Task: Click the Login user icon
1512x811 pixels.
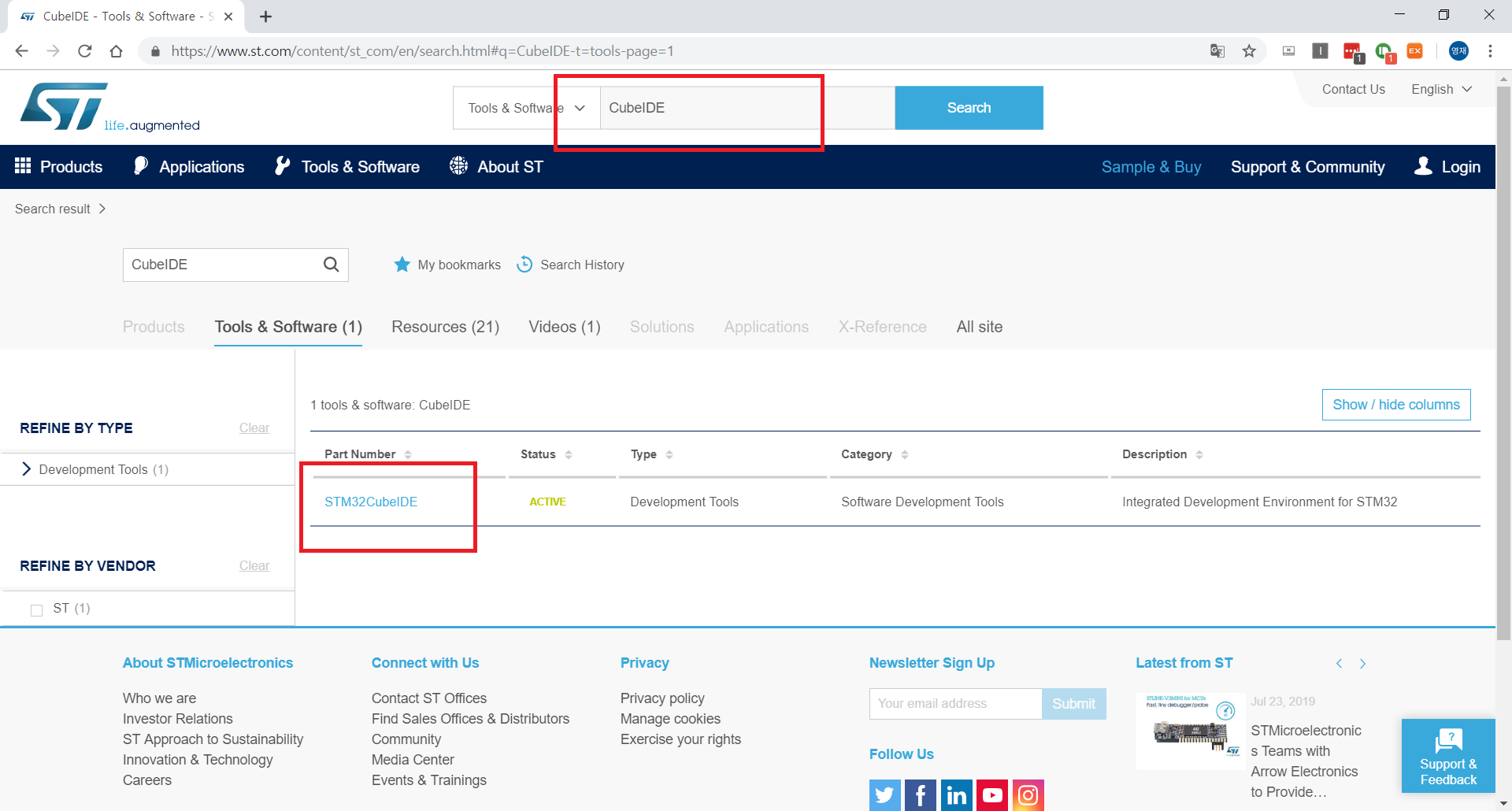Action: click(x=1423, y=166)
